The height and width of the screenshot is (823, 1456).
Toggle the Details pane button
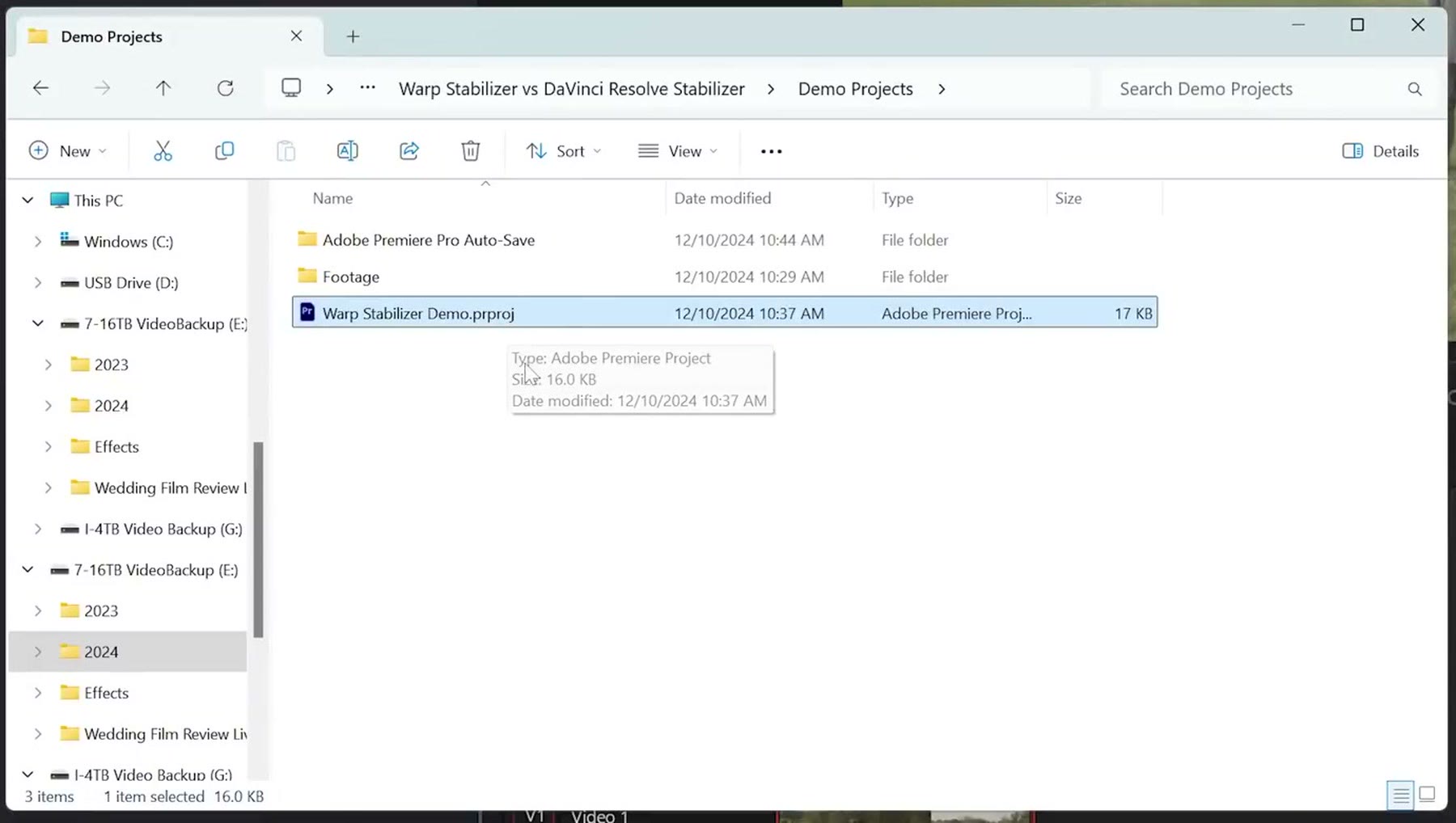pyautogui.click(x=1381, y=151)
